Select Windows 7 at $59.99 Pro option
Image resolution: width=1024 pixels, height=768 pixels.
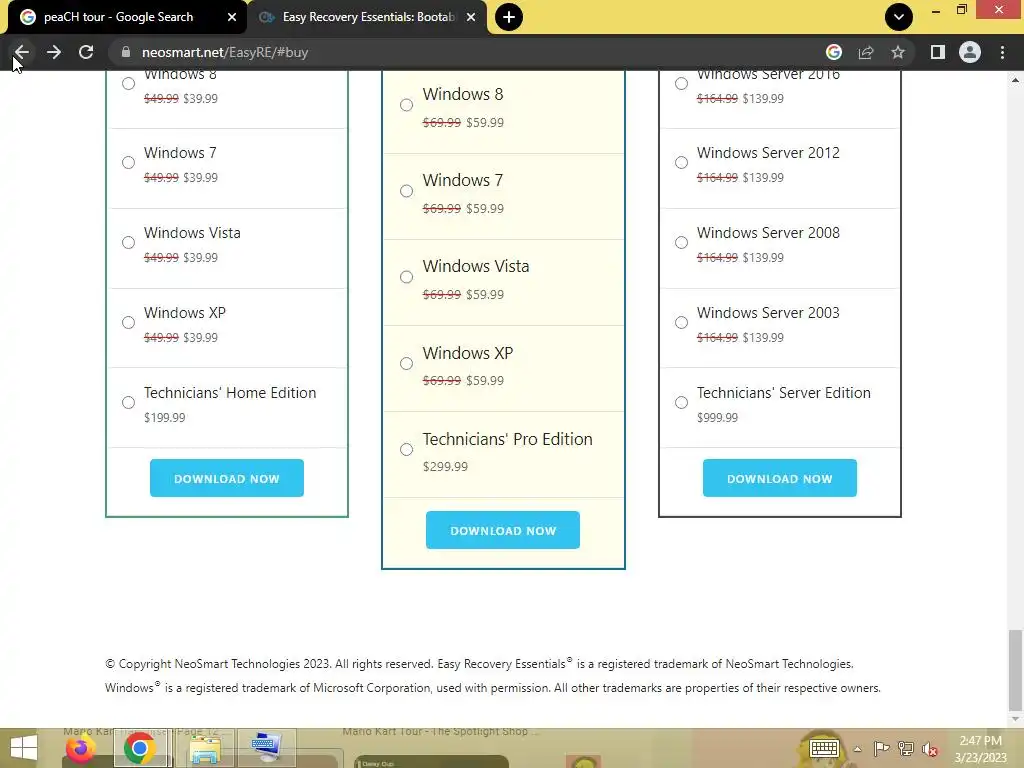pos(406,191)
